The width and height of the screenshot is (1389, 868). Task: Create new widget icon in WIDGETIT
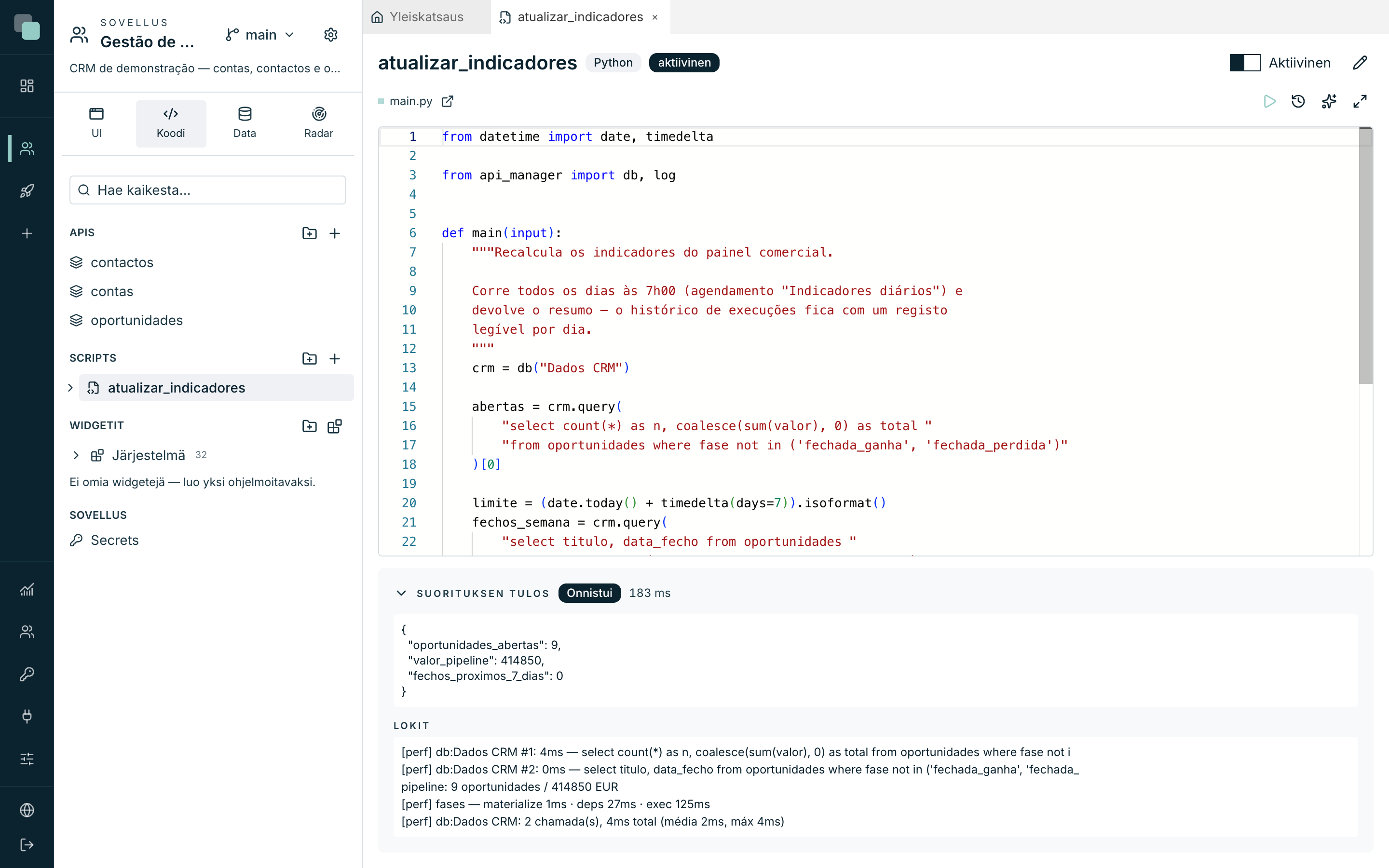coord(335,426)
